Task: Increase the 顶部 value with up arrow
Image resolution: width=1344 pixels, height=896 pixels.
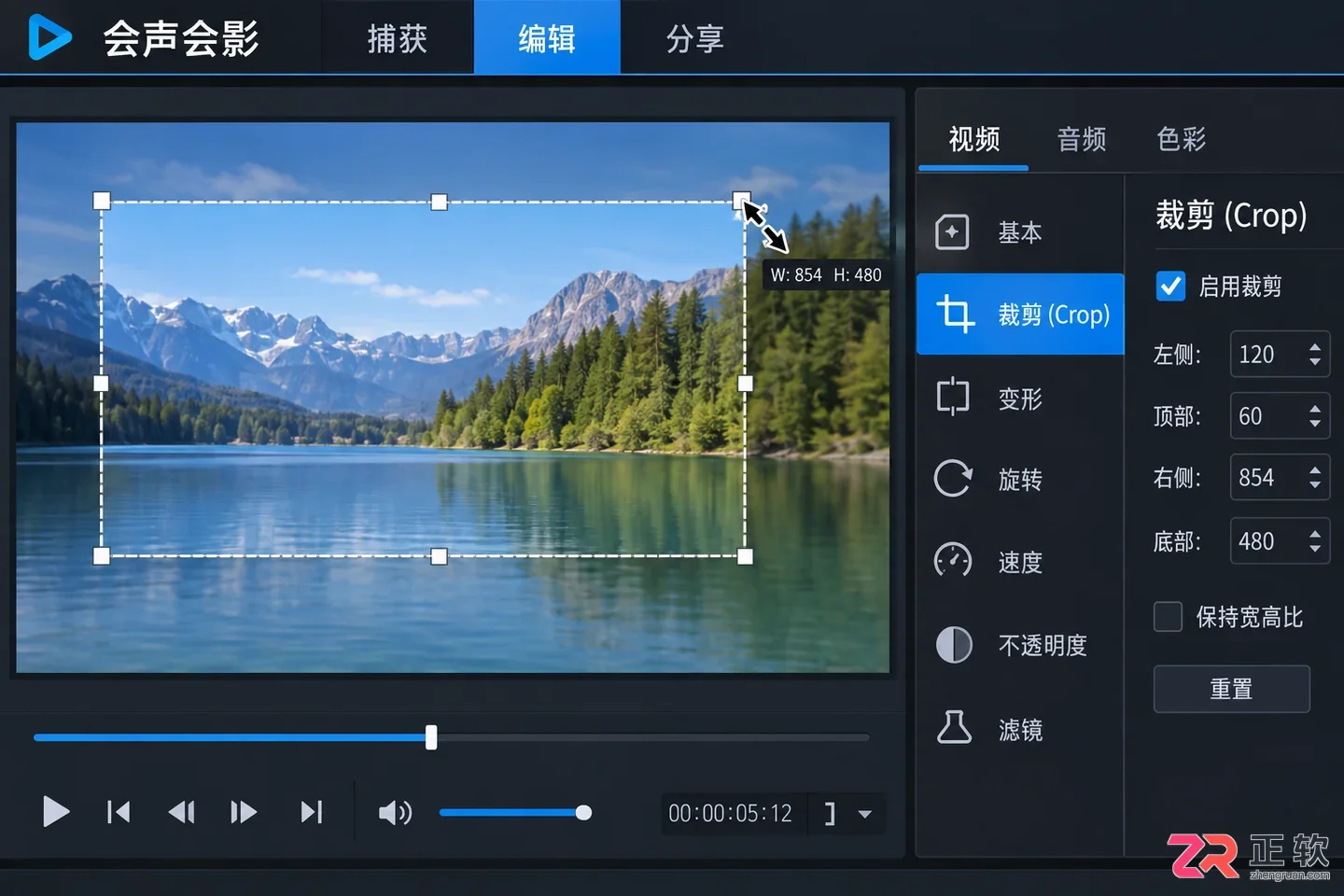Action: (x=1315, y=409)
